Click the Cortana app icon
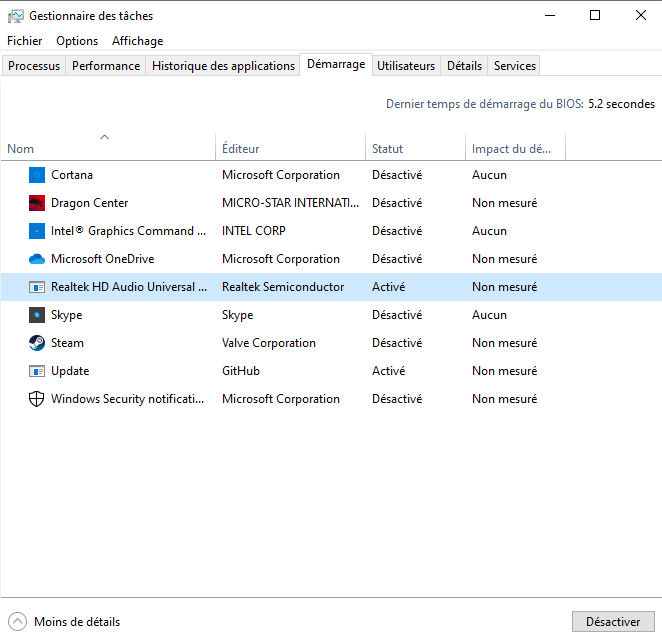 click(37, 175)
